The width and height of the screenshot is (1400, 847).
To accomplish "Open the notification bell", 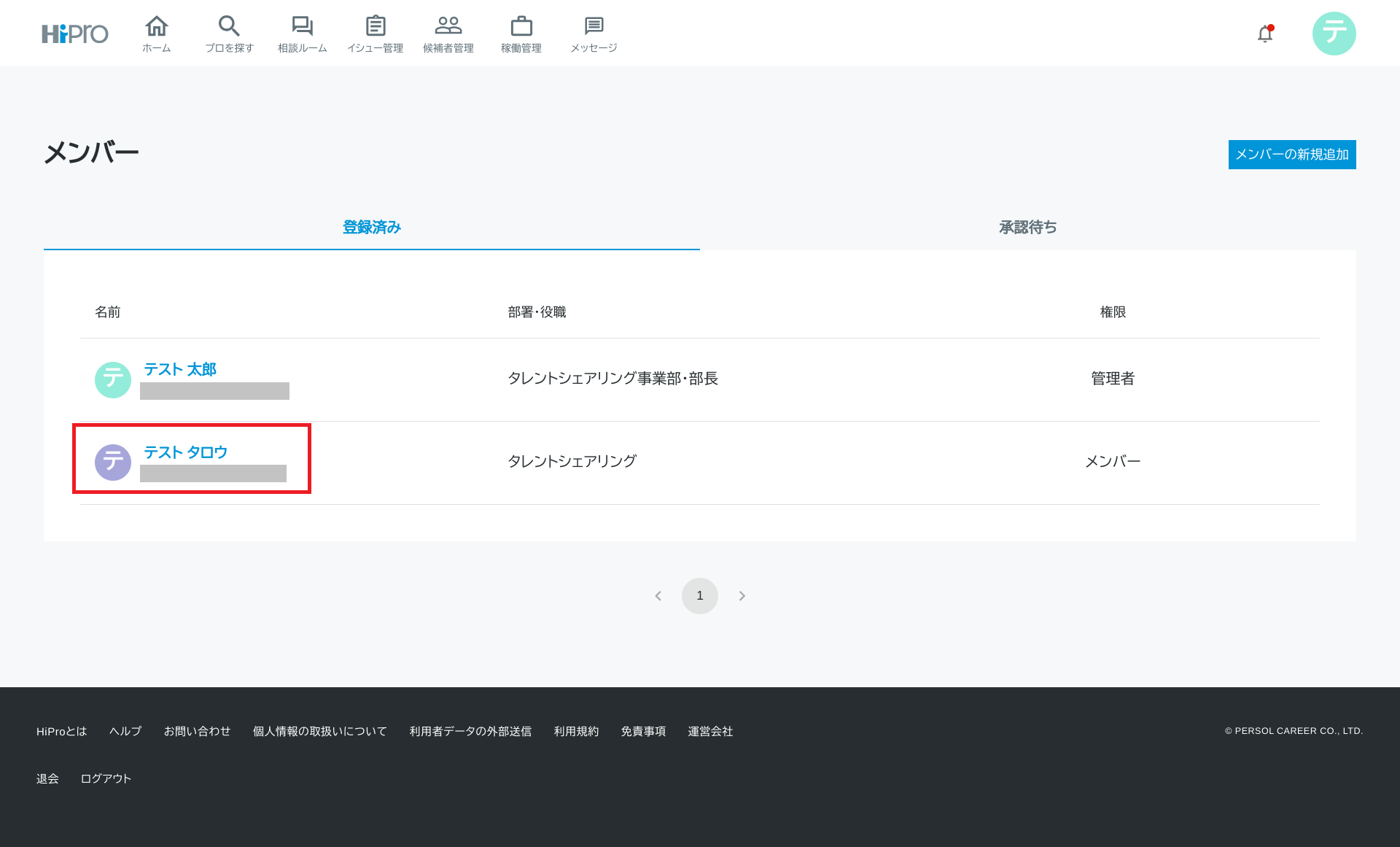I will 1265,34.
